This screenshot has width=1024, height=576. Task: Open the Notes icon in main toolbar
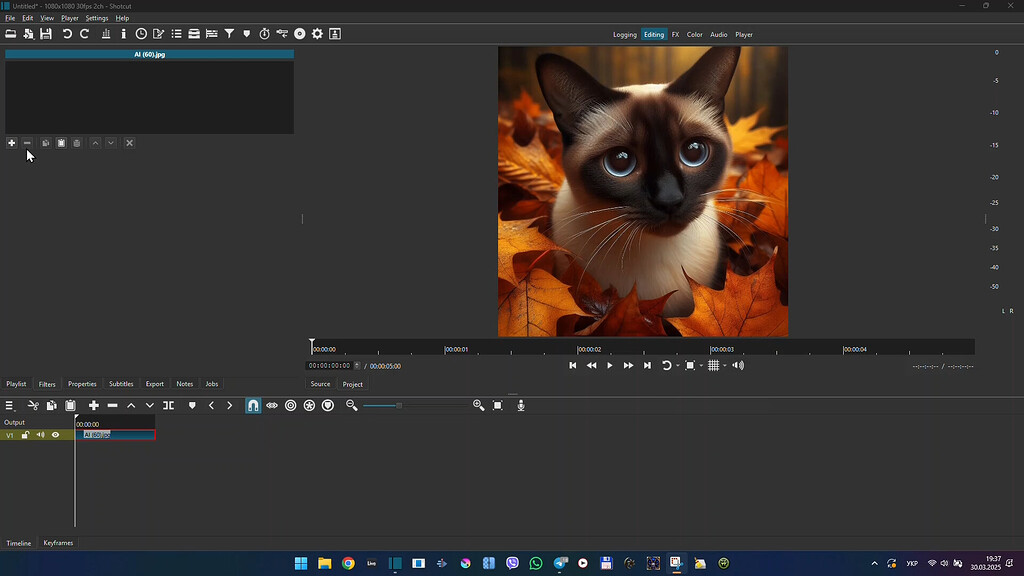coord(159,34)
